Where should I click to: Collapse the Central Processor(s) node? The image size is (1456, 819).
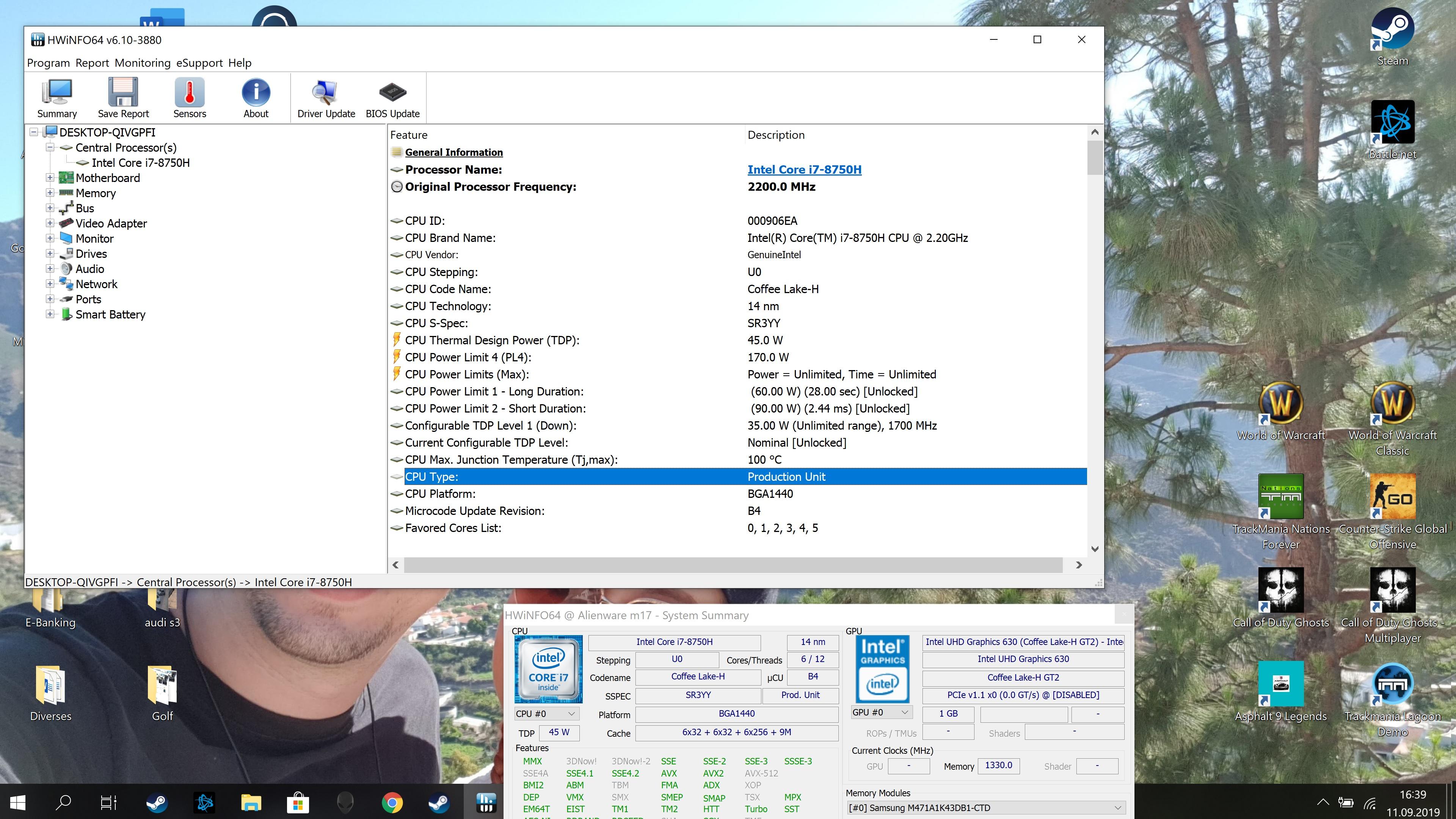[50, 147]
